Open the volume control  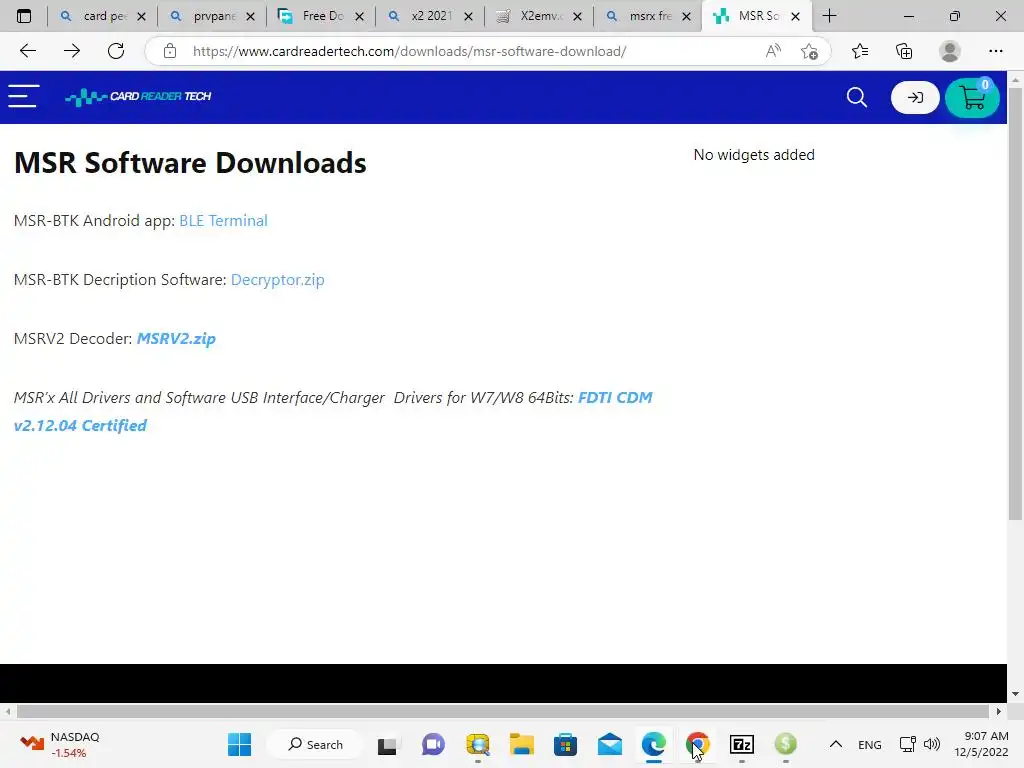(932, 744)
